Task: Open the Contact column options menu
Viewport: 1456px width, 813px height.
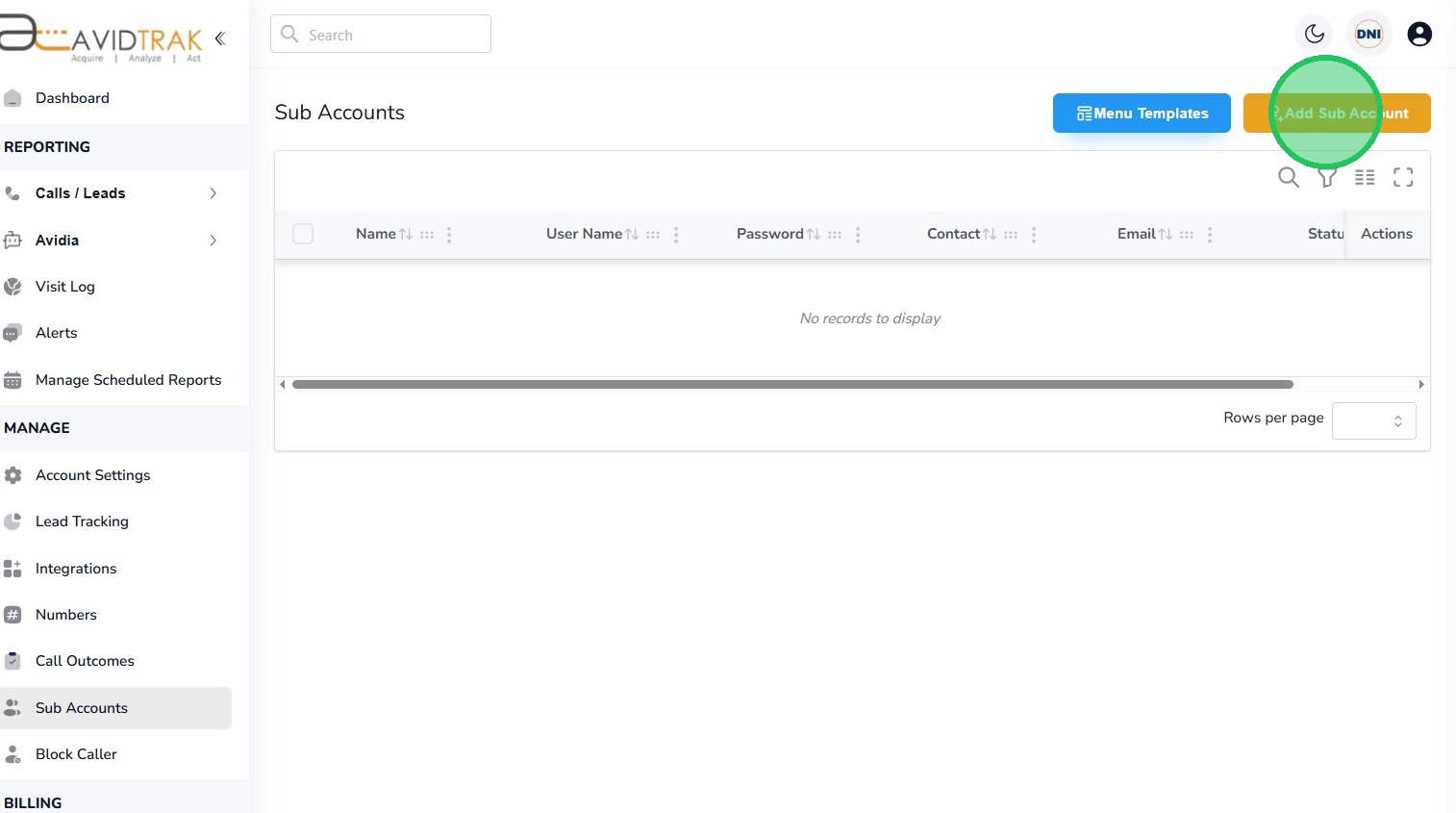Action: pyautogui.click(x=1034, y=235)
